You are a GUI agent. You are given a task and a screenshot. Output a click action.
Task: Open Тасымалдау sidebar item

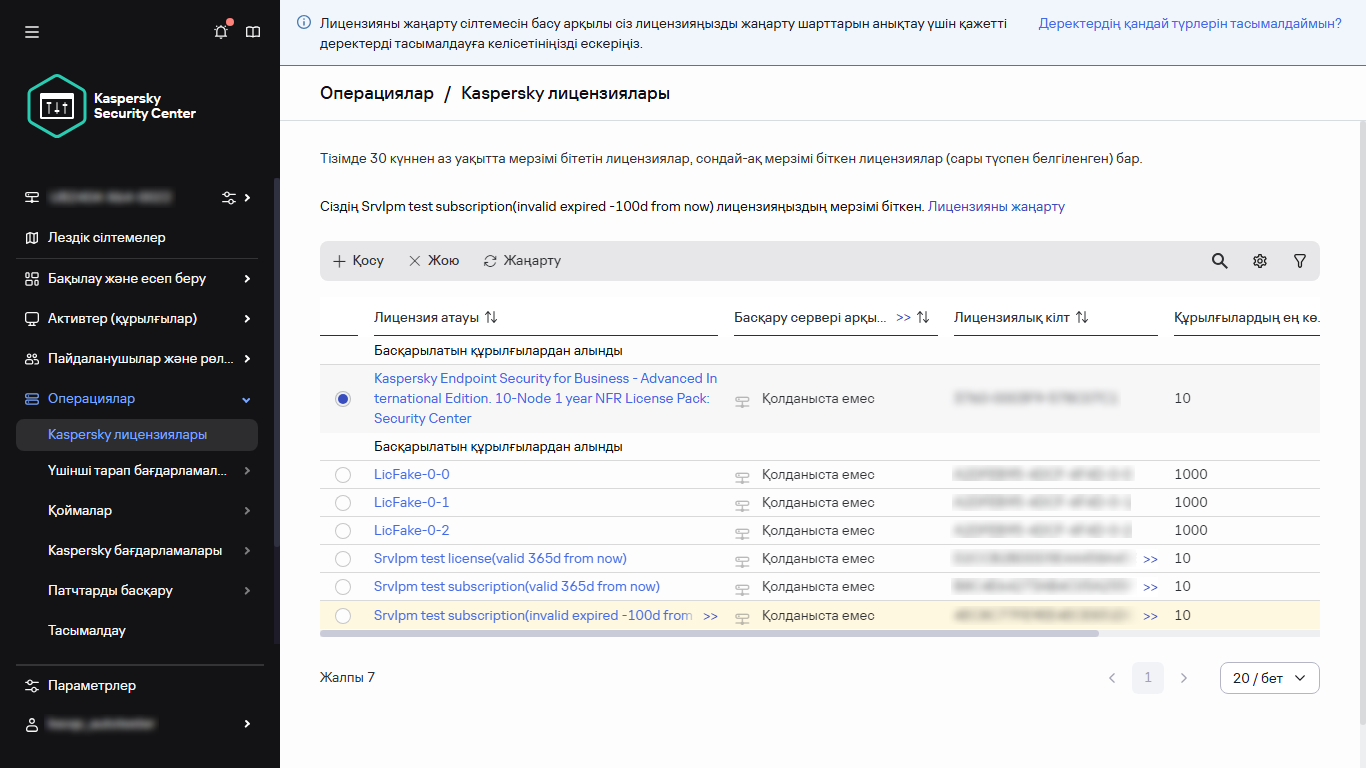(87, 631)
